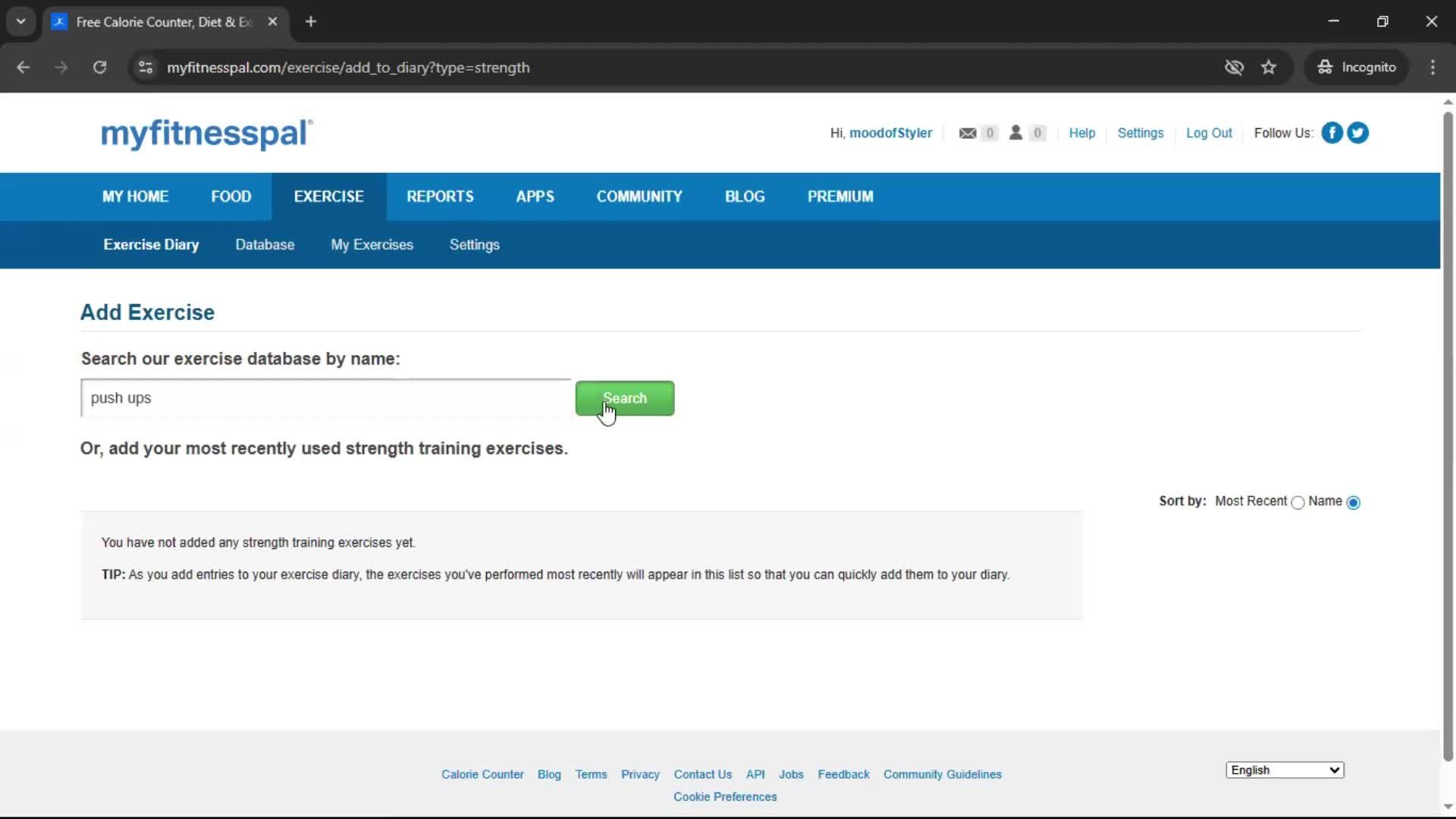Click the third-party cookies blocked eye icon
Viewport: 1456px width, 819px height.
[x=1234, y=67]
